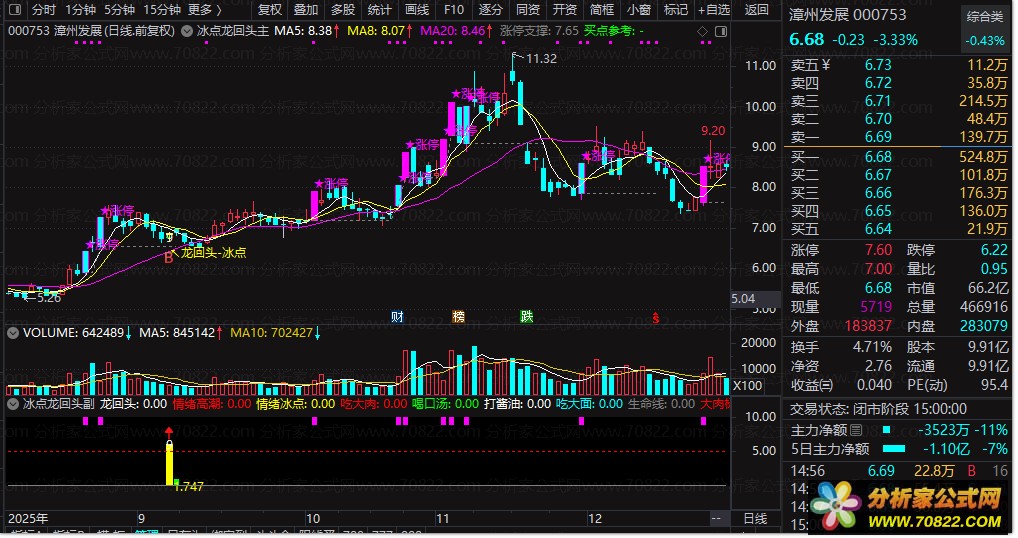Switch to 分时 intraday view
The width and height of the screenshot is (1018, 538).
click(x=43, y=10)
